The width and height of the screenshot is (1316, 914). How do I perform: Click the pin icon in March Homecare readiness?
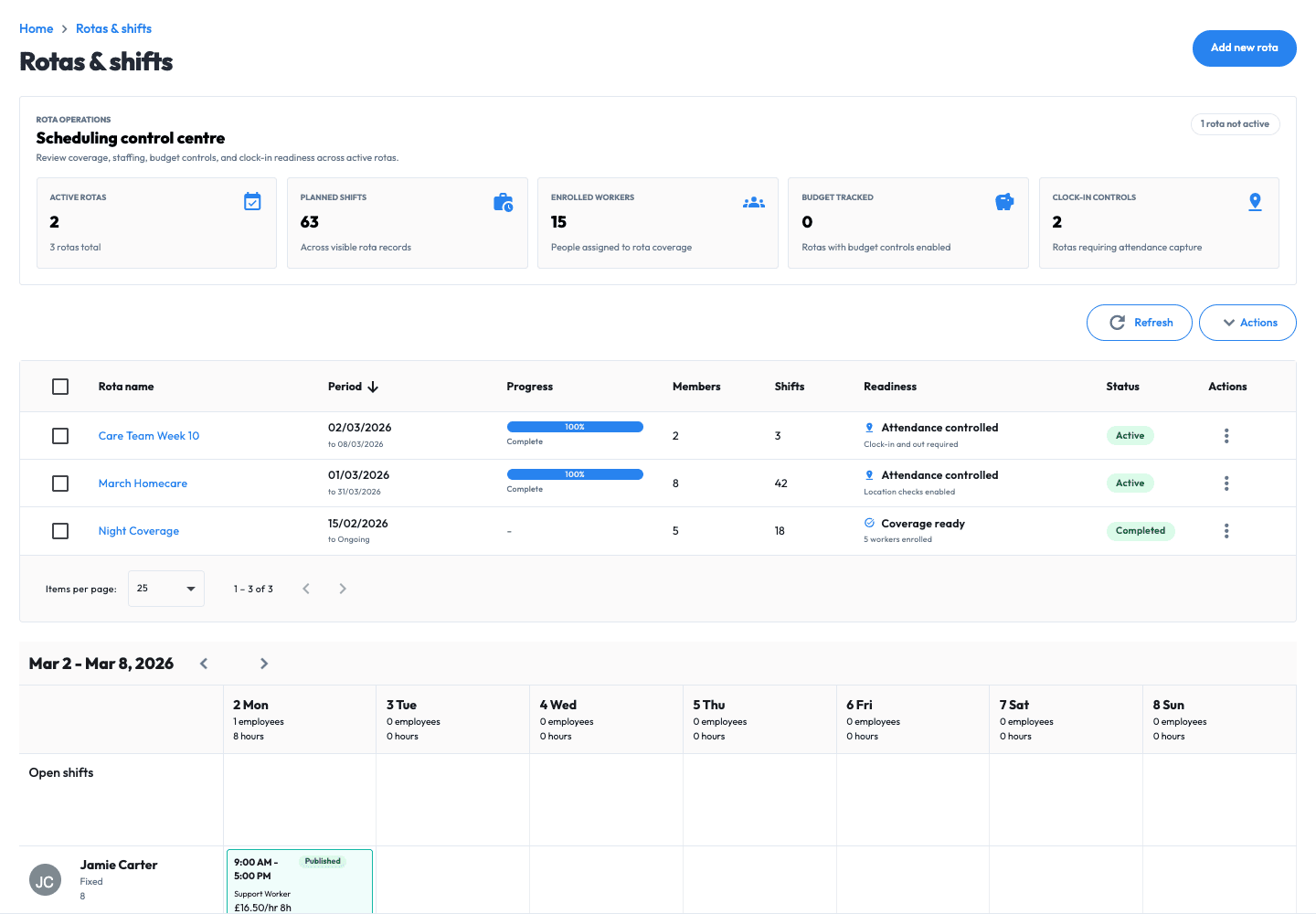(869, 475)
